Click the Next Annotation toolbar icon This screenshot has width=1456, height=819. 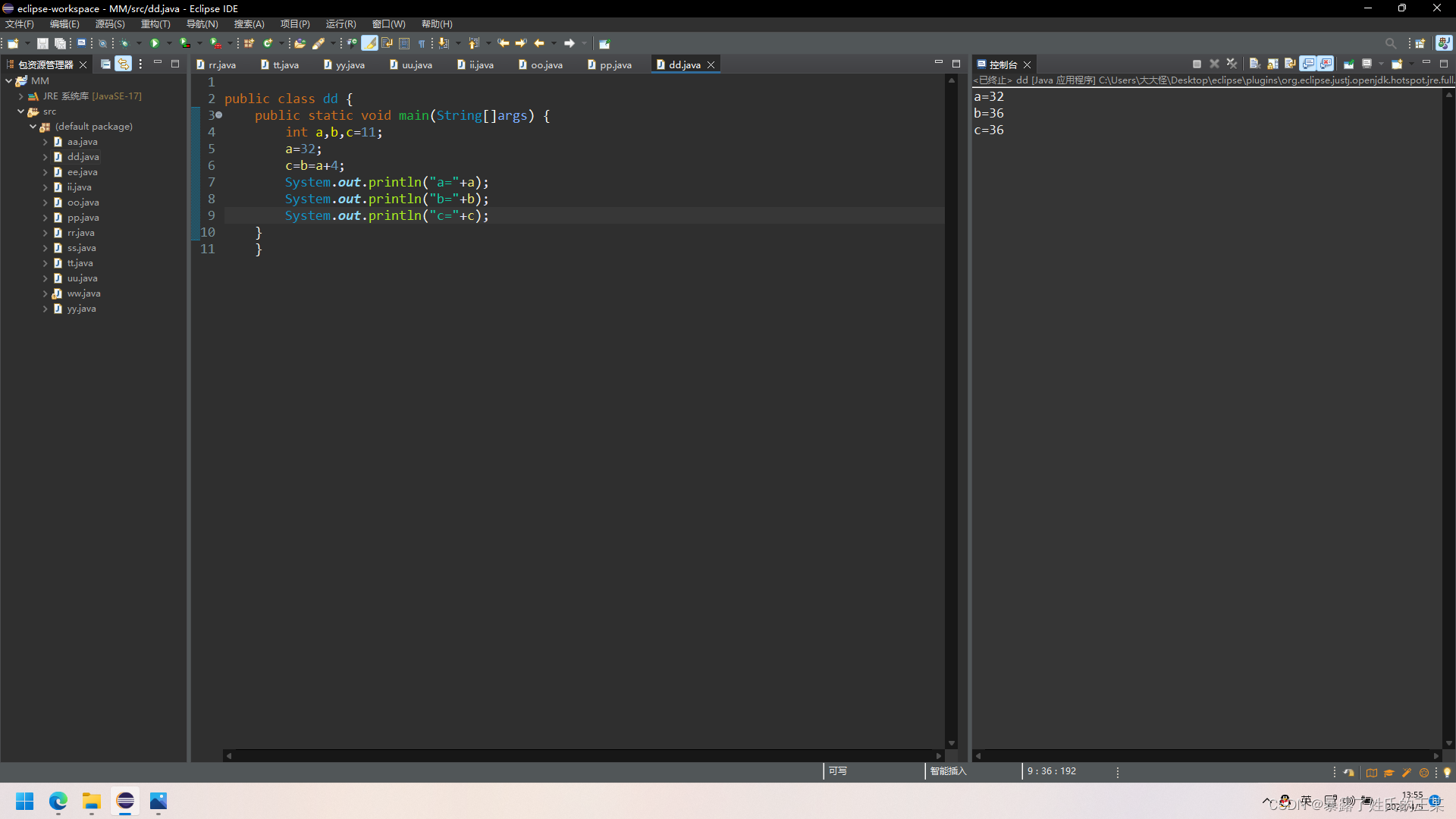[444, 43]
